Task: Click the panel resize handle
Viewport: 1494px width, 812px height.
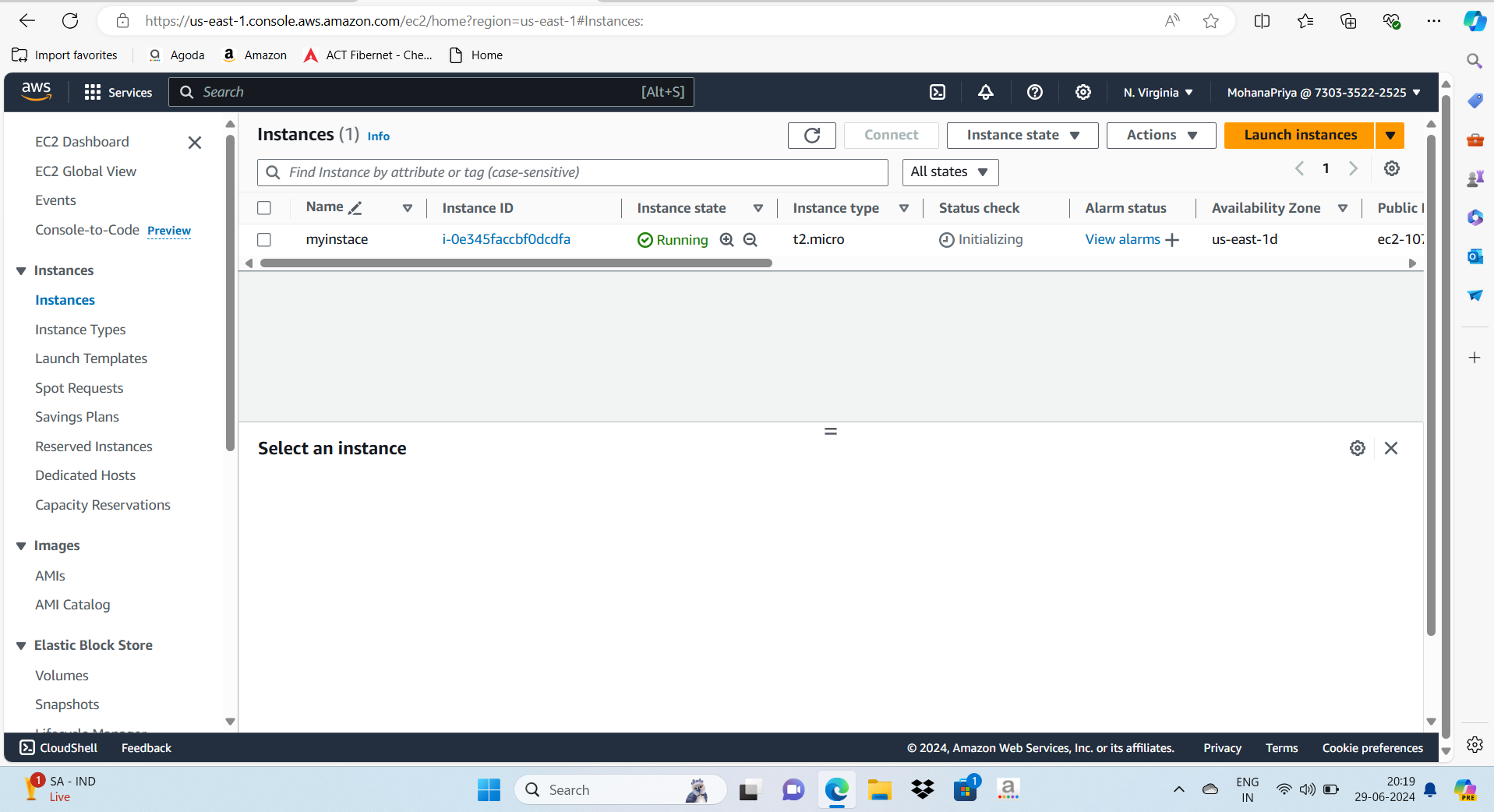Action: click(x=831, y=431)
